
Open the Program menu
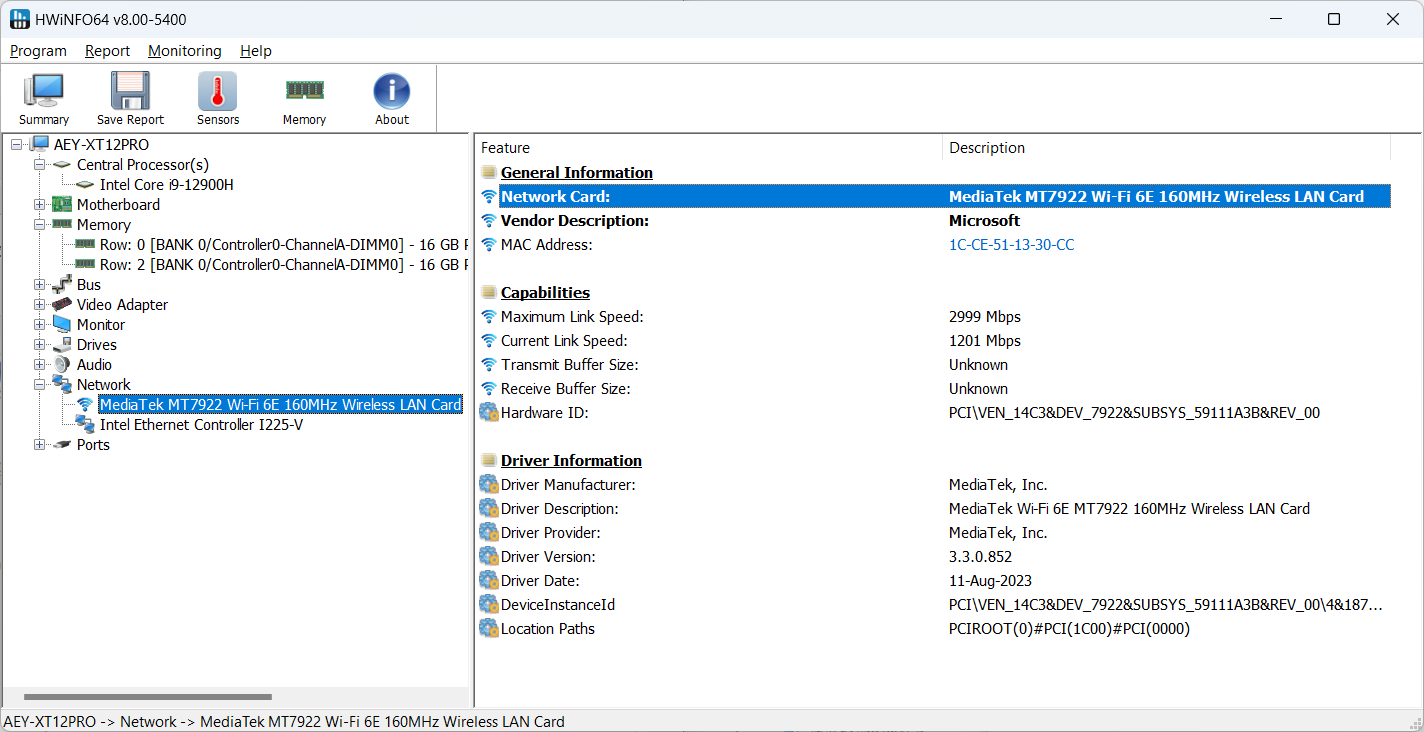pos(39,51)
